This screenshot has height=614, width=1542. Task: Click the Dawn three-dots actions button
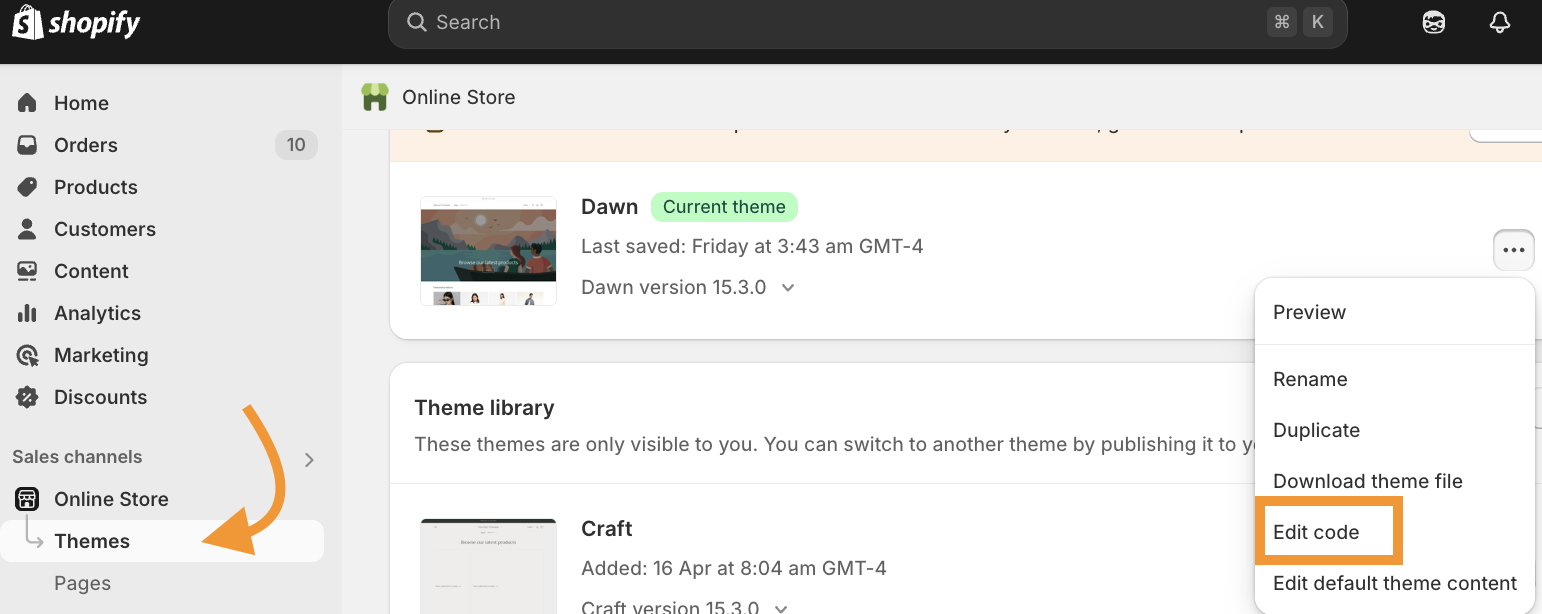pyautogui.click(x=1514, y=250)
